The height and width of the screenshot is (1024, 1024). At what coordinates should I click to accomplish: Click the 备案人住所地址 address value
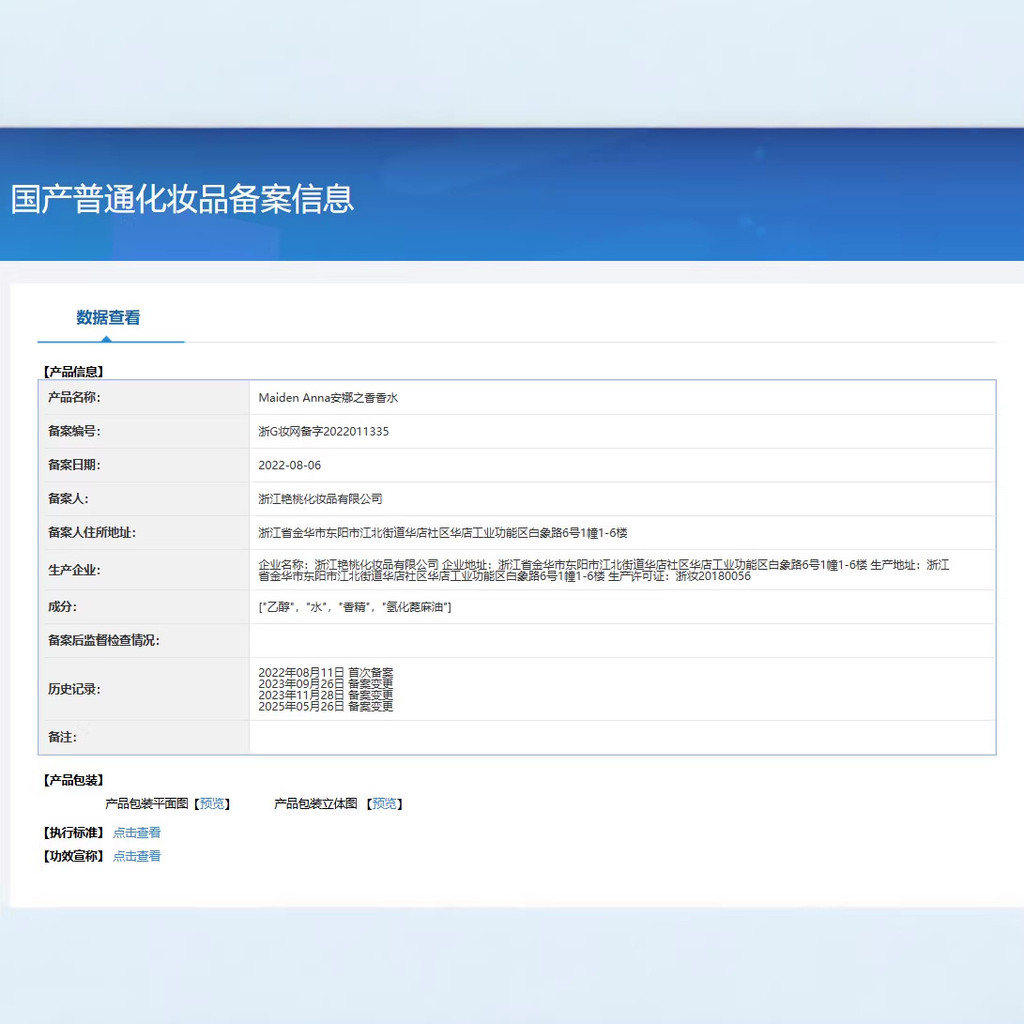point(442,533)
